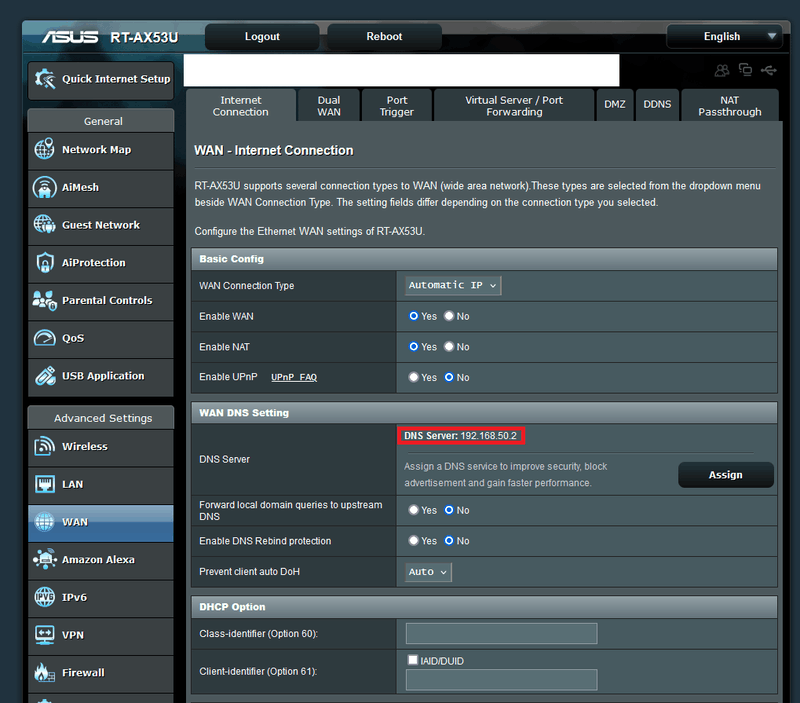Viewport: 800px width, 703px height.
Task: Click the network devices status icon
Action: 745,70
